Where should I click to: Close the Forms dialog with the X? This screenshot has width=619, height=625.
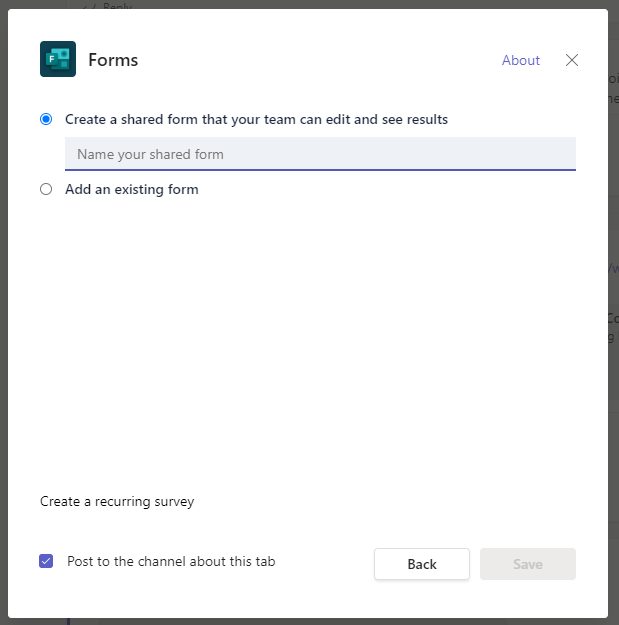tap(572, 60)
